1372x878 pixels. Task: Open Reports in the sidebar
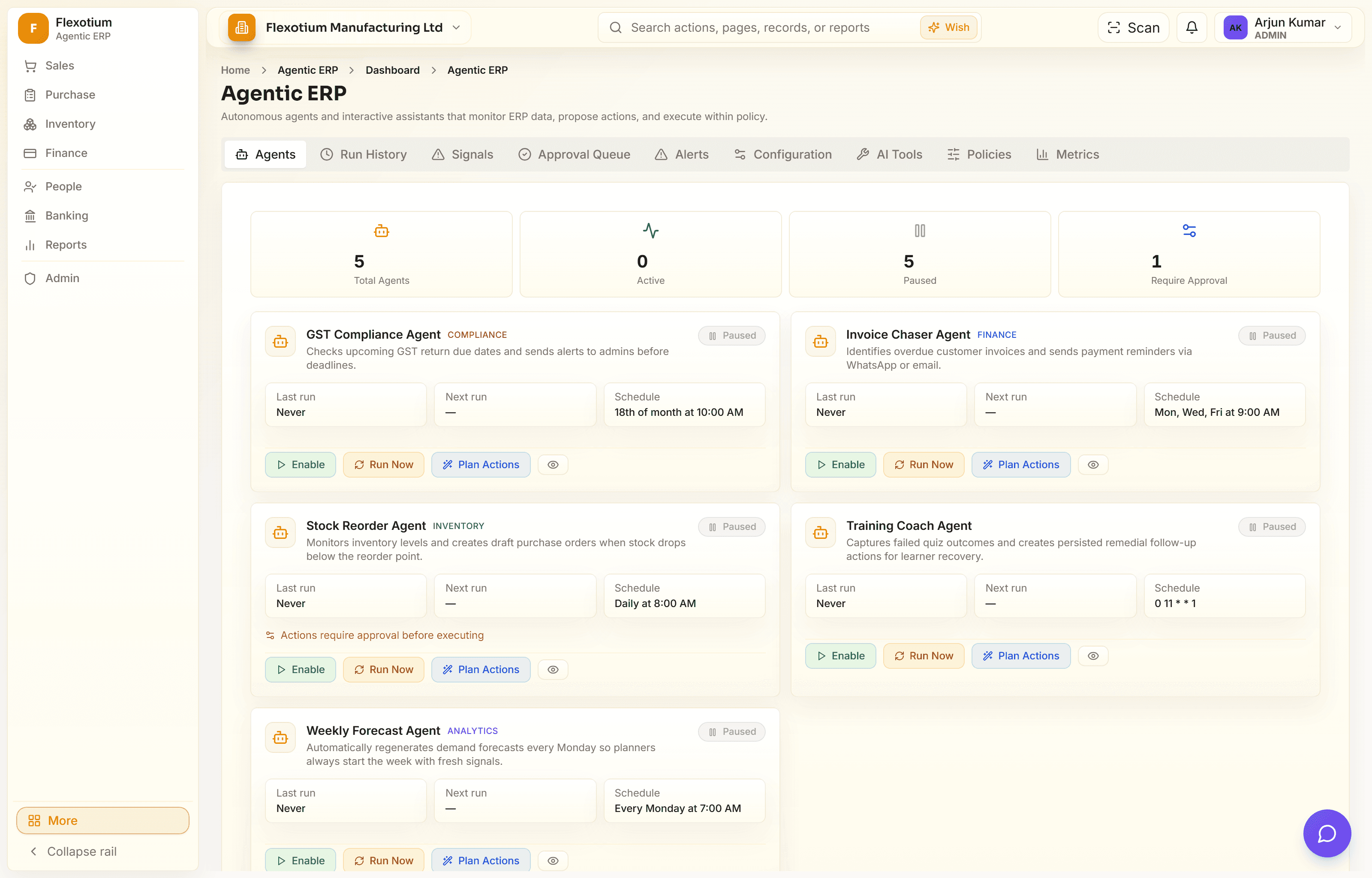(x=102, y=245)
